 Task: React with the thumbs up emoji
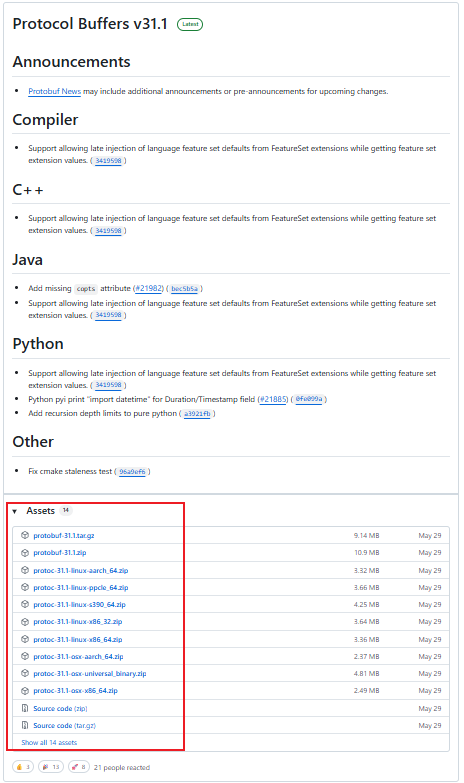23,767
